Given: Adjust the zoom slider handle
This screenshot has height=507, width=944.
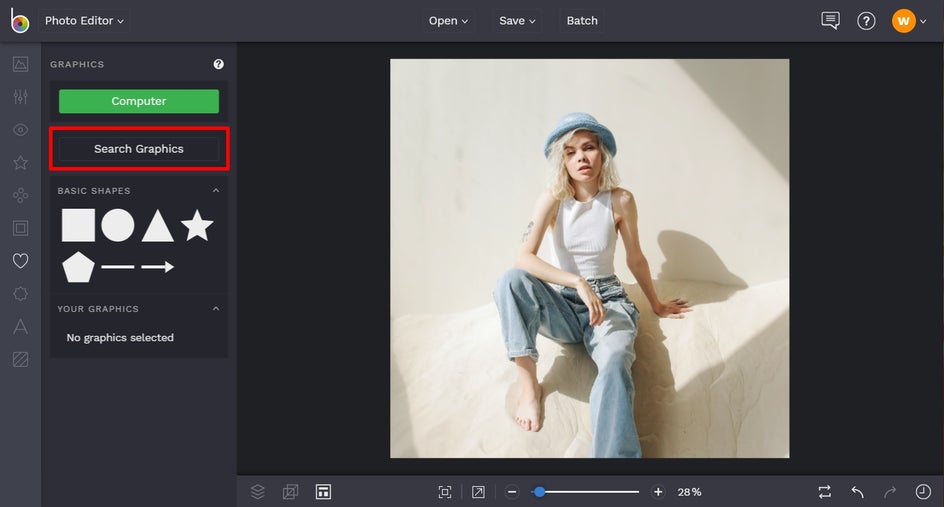Looking at the screenshot, I should [539, 492].
